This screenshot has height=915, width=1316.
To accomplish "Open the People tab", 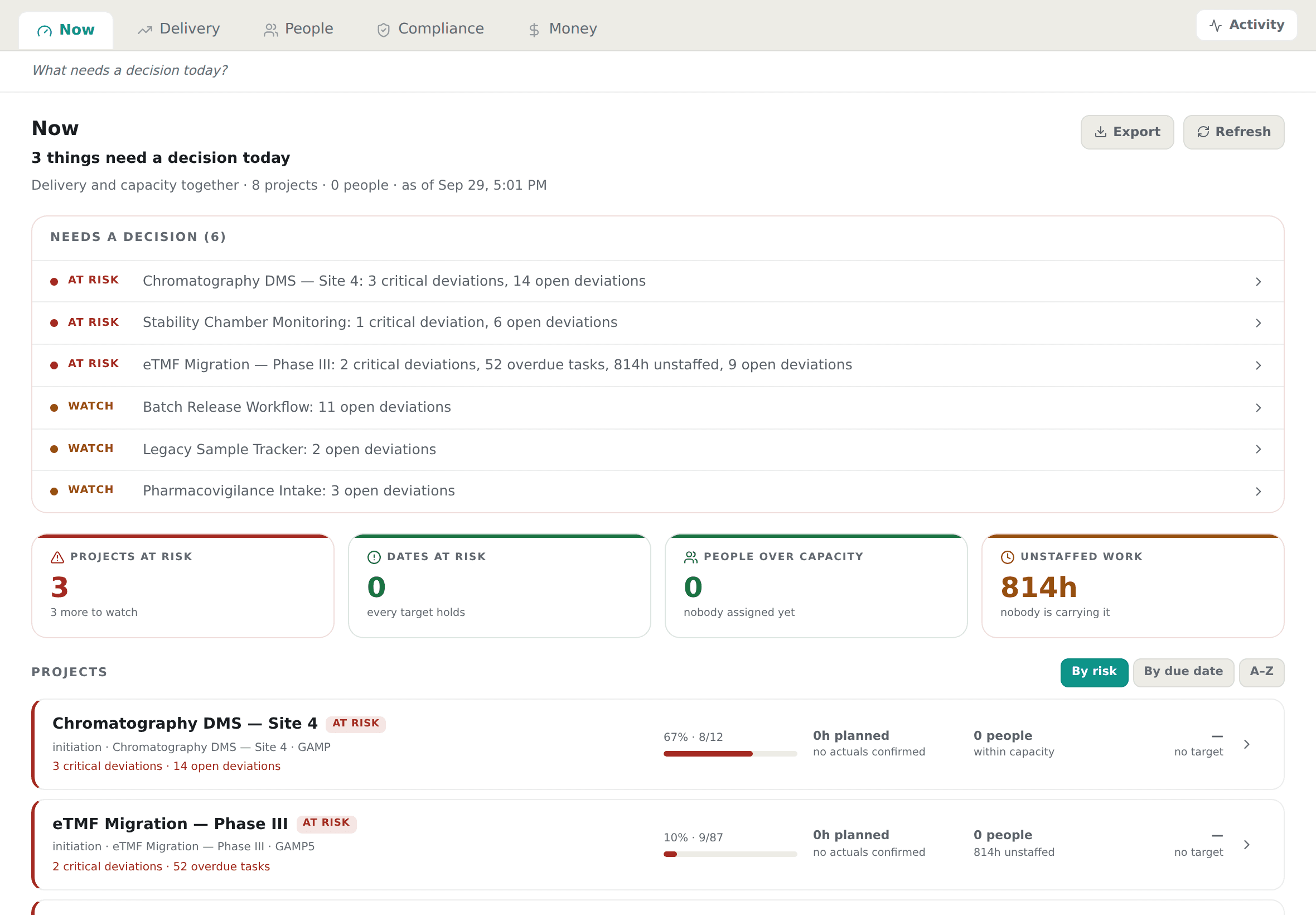I will (x=298, y=28).
